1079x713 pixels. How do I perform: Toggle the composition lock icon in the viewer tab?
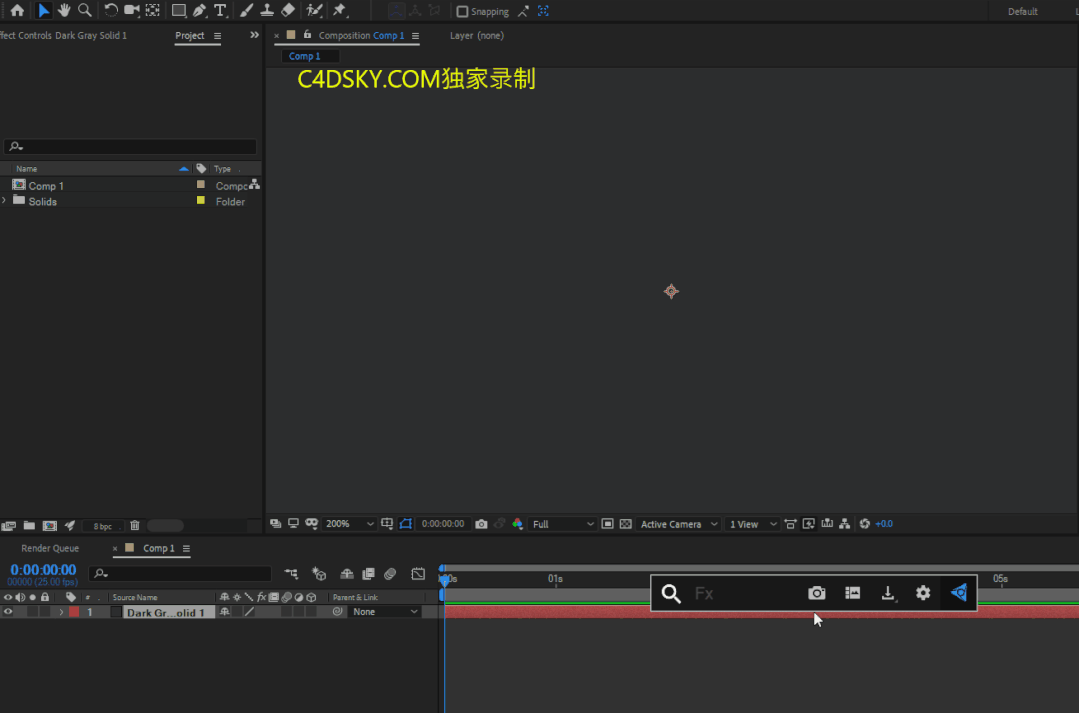click(x=307, y=35)
